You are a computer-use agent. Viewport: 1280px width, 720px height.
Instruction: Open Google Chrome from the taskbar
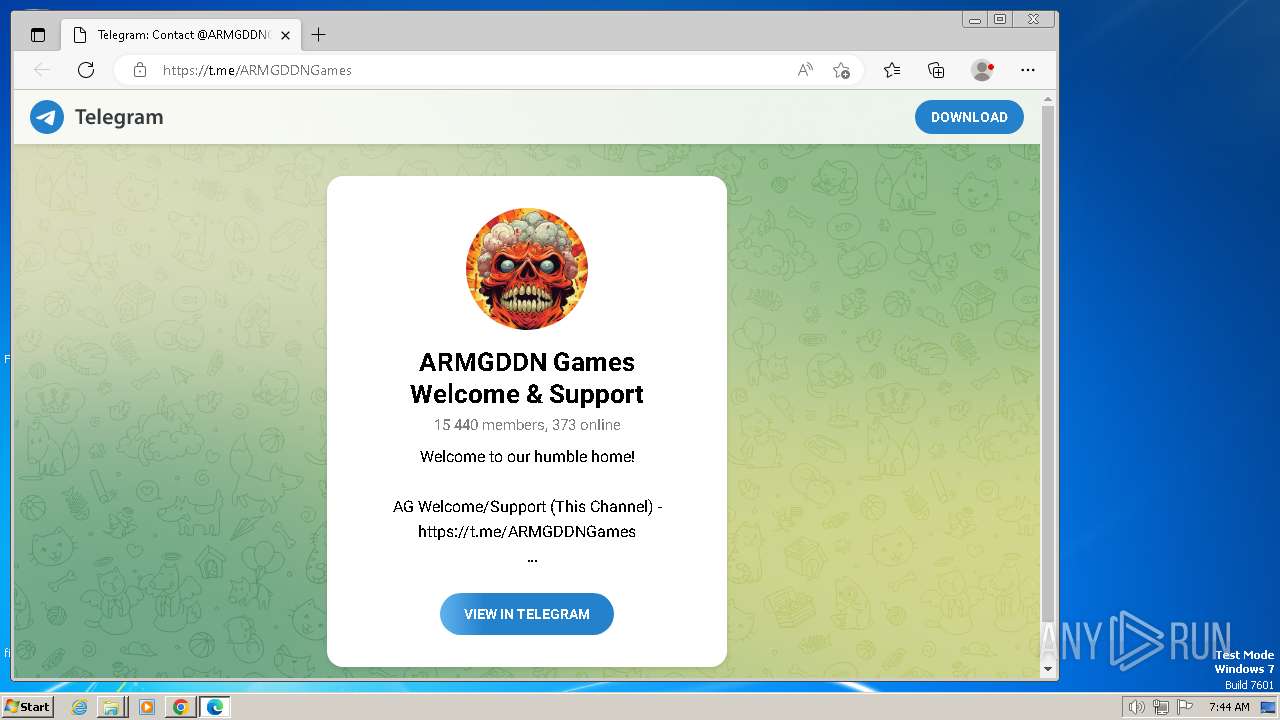tap(180, 707)
